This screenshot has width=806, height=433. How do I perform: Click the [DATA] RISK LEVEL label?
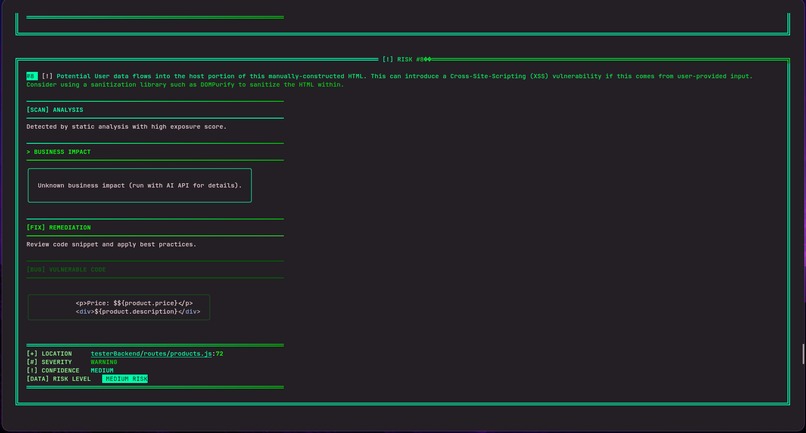[x=59, y=379]
